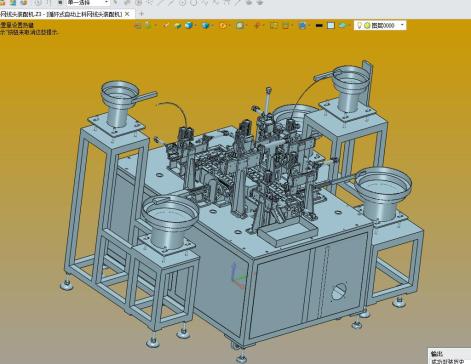Expand arrow beside the blue globe icon

pos(309,25)
